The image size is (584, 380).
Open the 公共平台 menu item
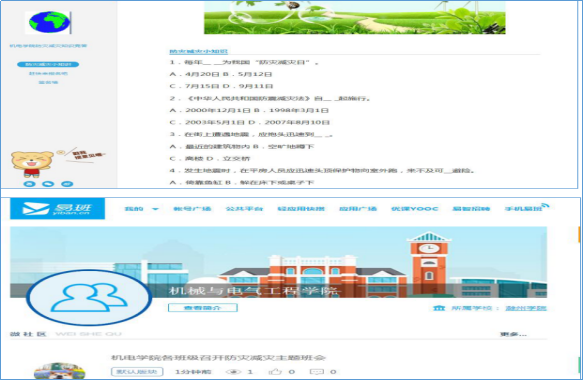[244, 209]
